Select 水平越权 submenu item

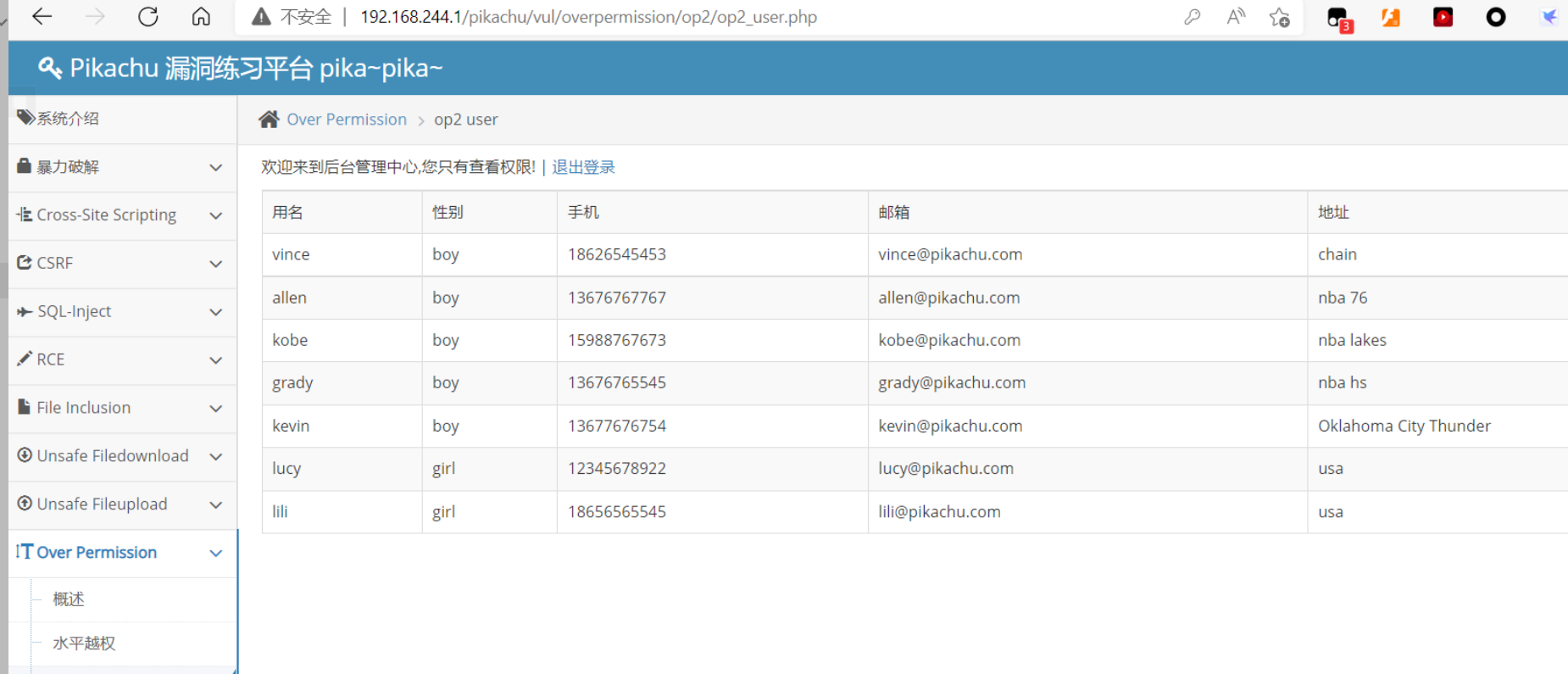click(x=84, y=643)
